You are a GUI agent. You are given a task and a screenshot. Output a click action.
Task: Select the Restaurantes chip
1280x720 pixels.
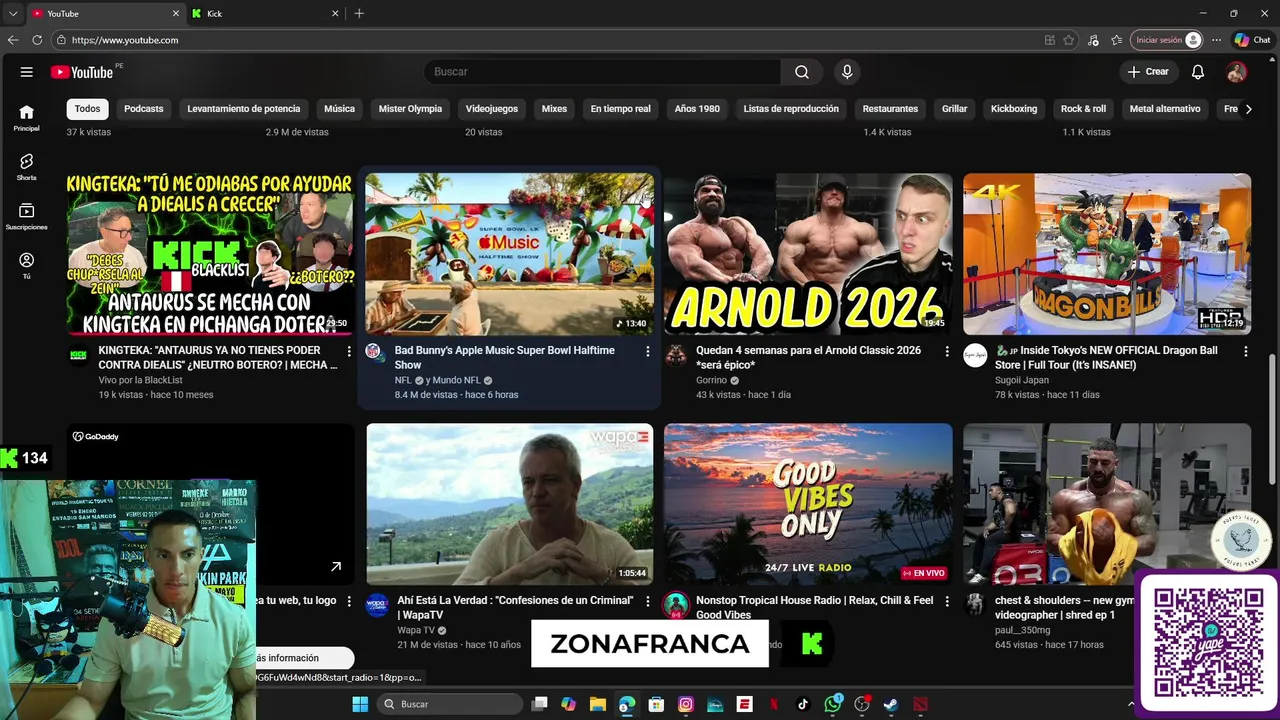tap(890, 109)
